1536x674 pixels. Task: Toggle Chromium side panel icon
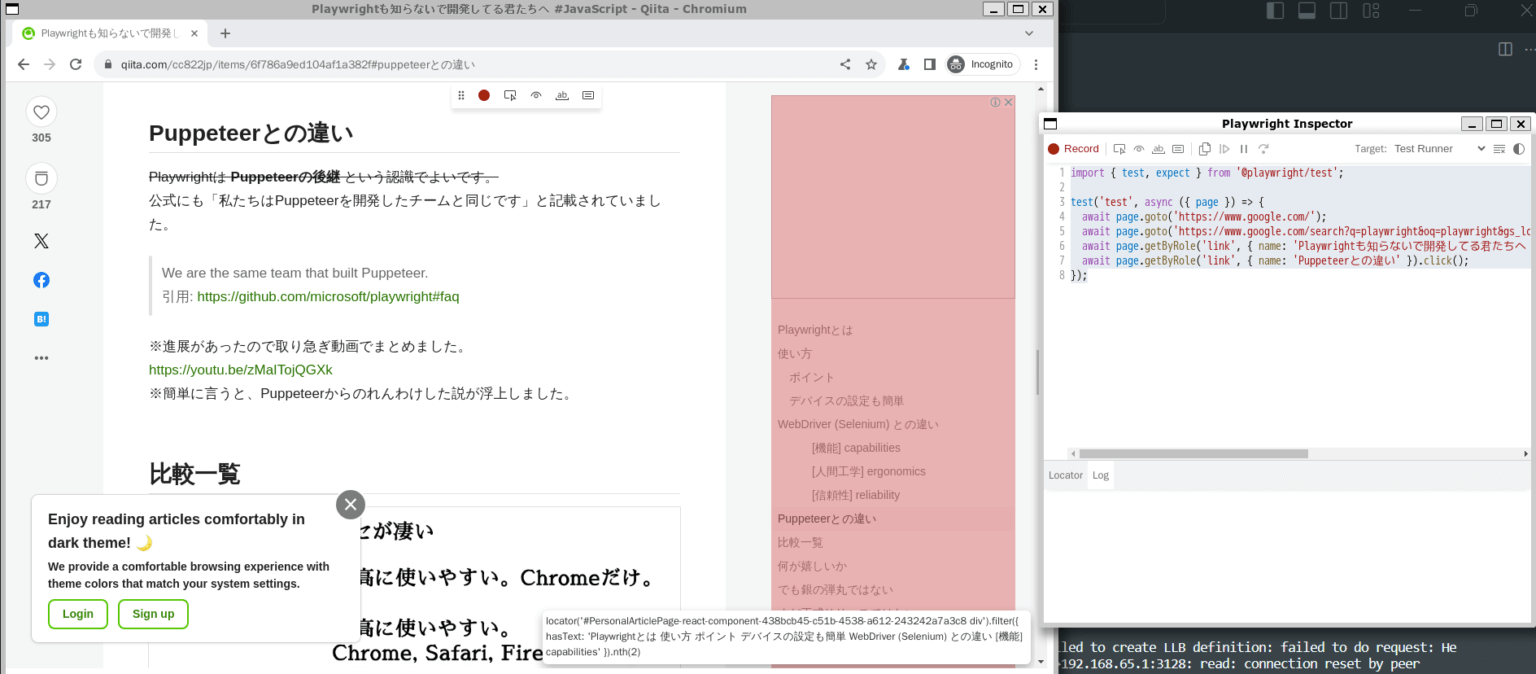point(929,64)
